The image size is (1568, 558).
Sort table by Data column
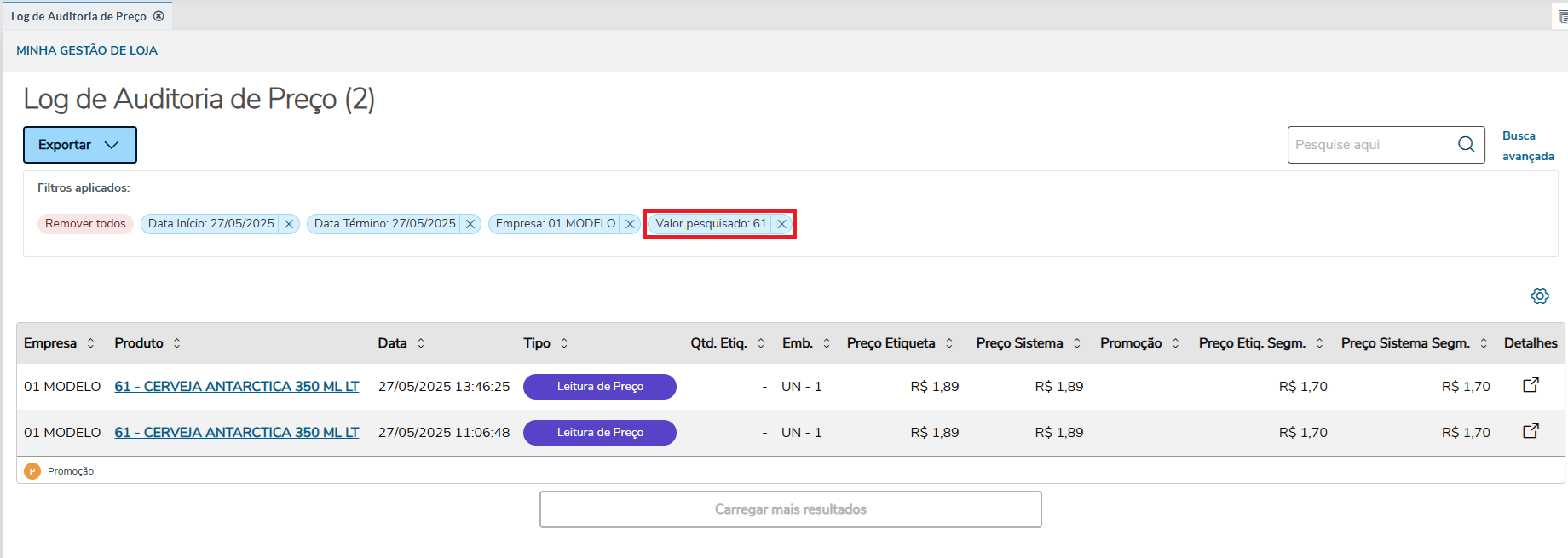click(421, 343)
